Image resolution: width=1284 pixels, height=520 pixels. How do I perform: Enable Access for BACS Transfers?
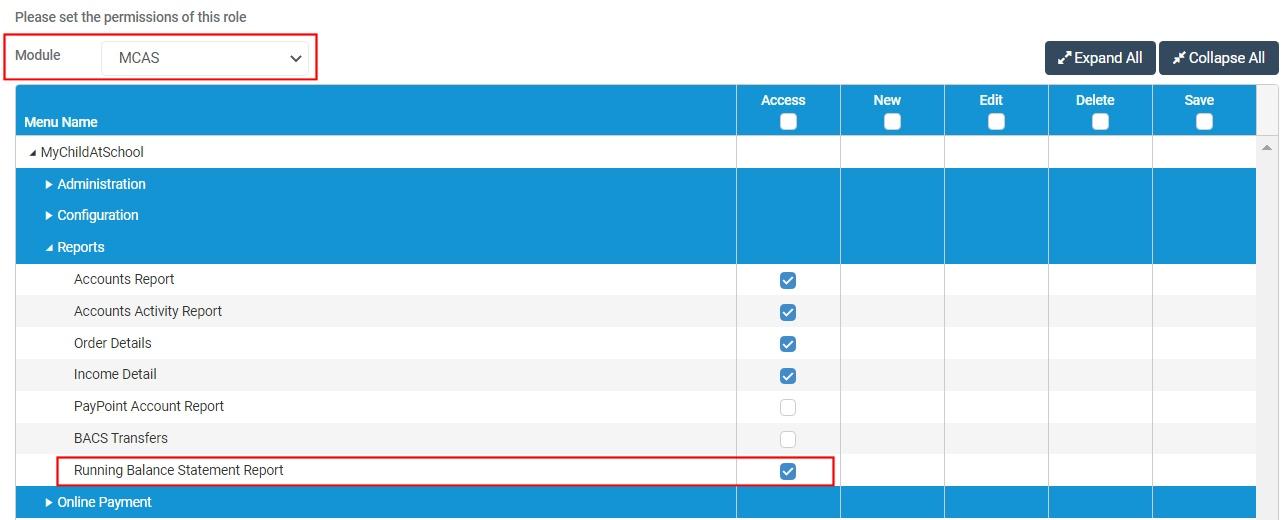click(788, 439)
